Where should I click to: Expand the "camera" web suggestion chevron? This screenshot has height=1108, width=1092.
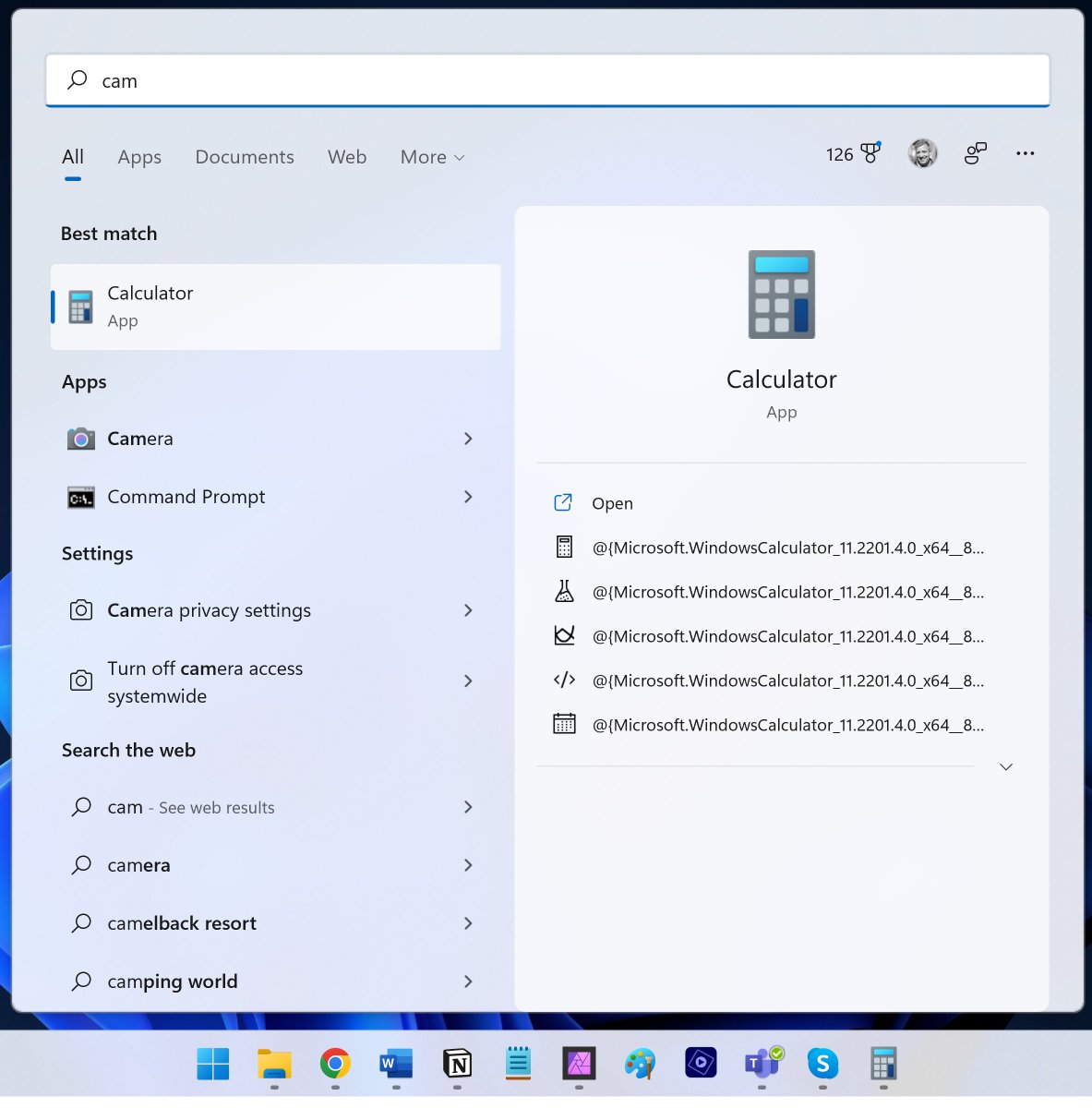point(468,865)
